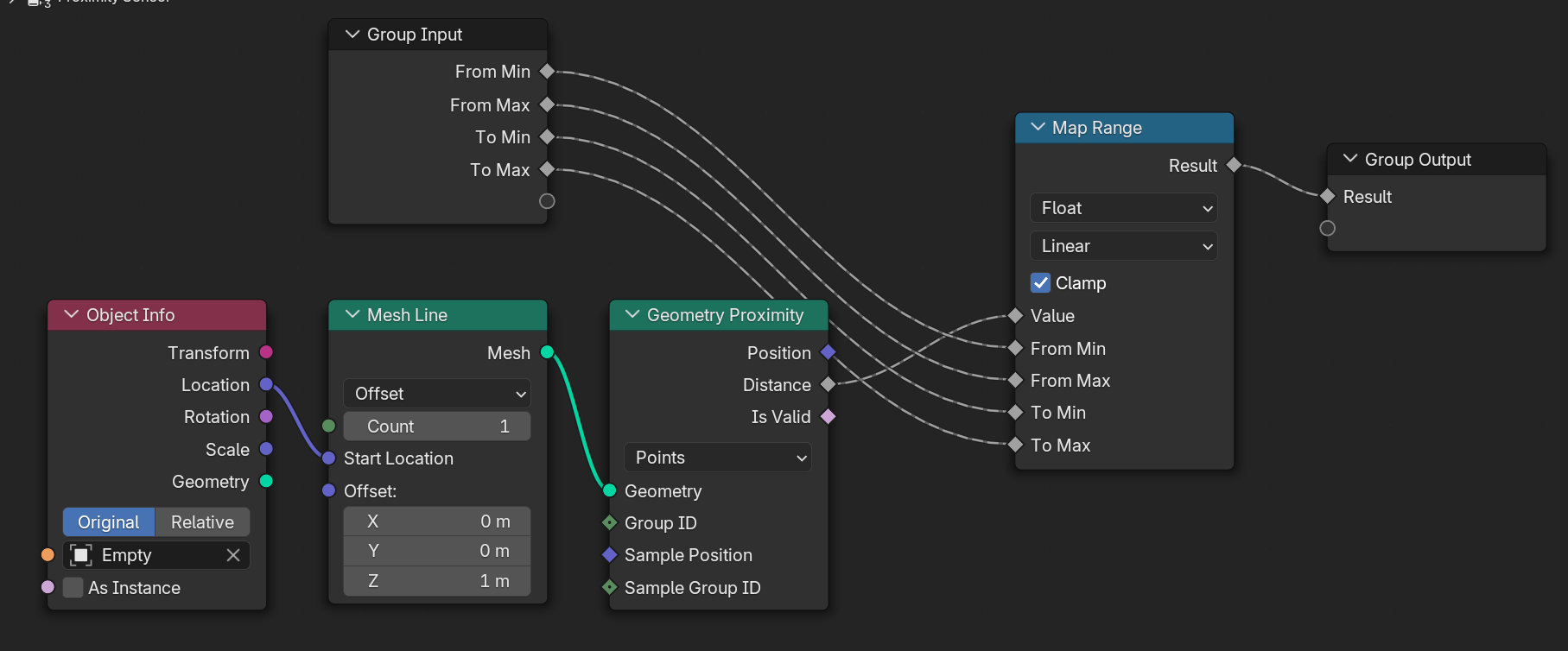Click the Count value field
1568x651 pixels.
(x=437, y=427)
